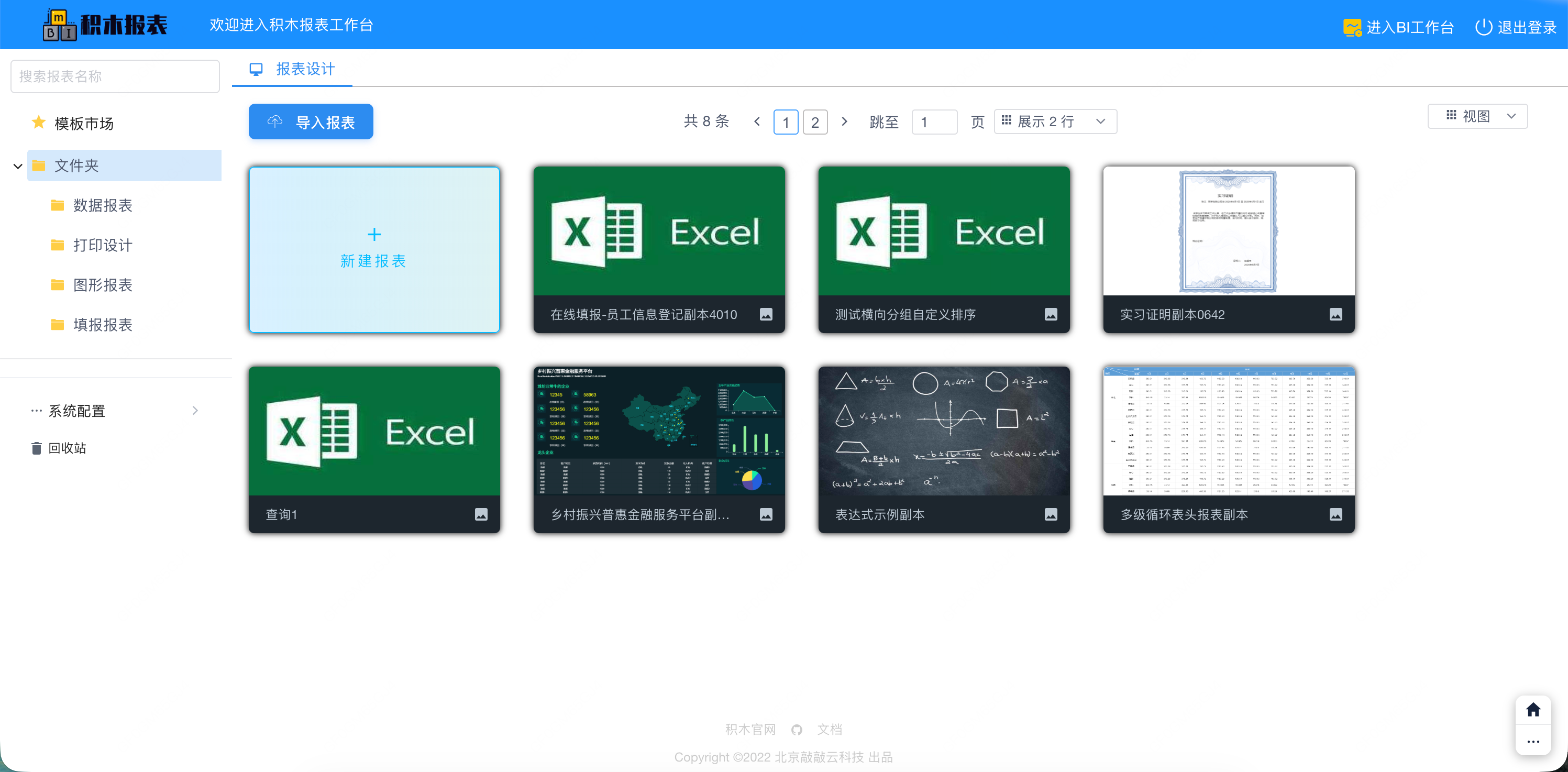Click the JimuReport logo icon
The height and width of the screenshot is (772, 1568).
point(60,25)
